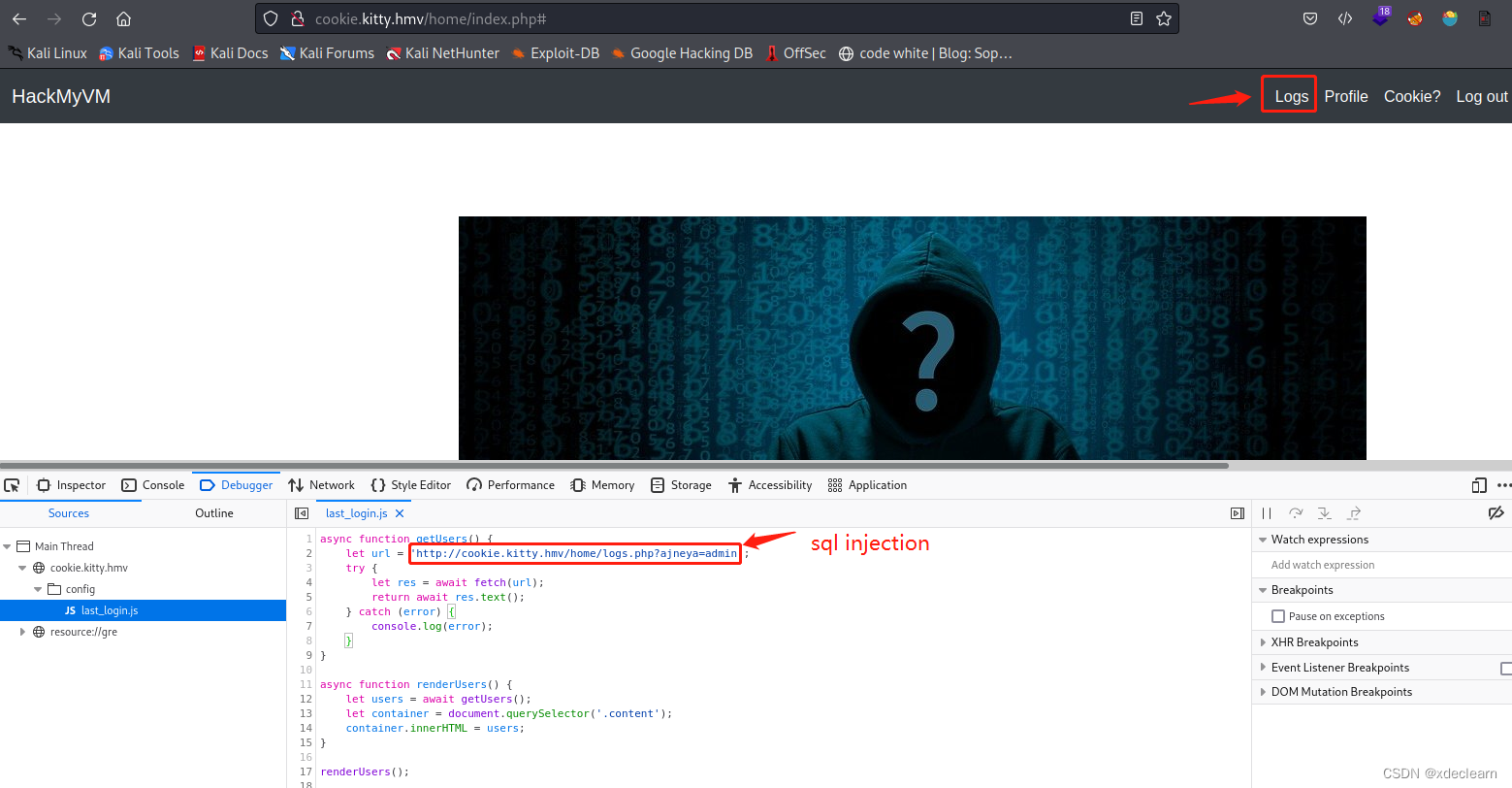Switch to the Outline sidebar tab

pyautogui.click(x=214, y=513)
